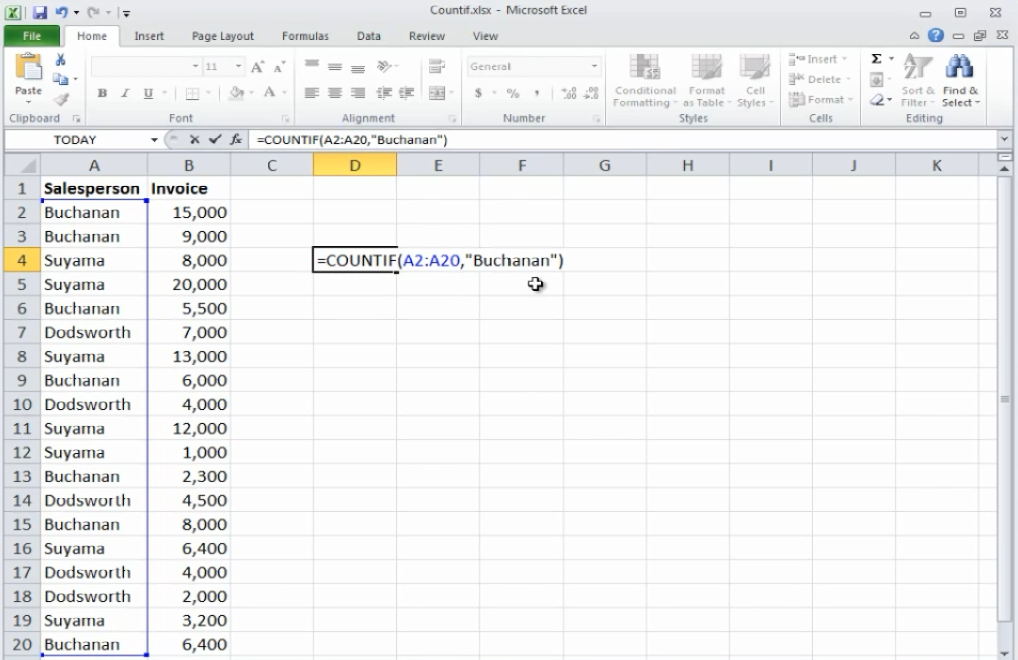The image size is (1018, 660).
Task: Open Microsoft Excel Help question mark
Action: pyautogui.click(x=936, y=36)
